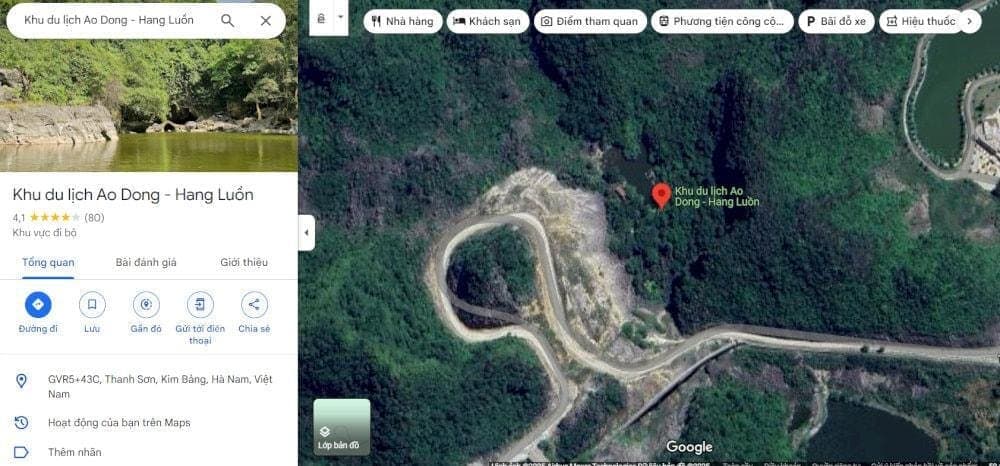Switch to Bài đánh giá tab

[146, 263]
